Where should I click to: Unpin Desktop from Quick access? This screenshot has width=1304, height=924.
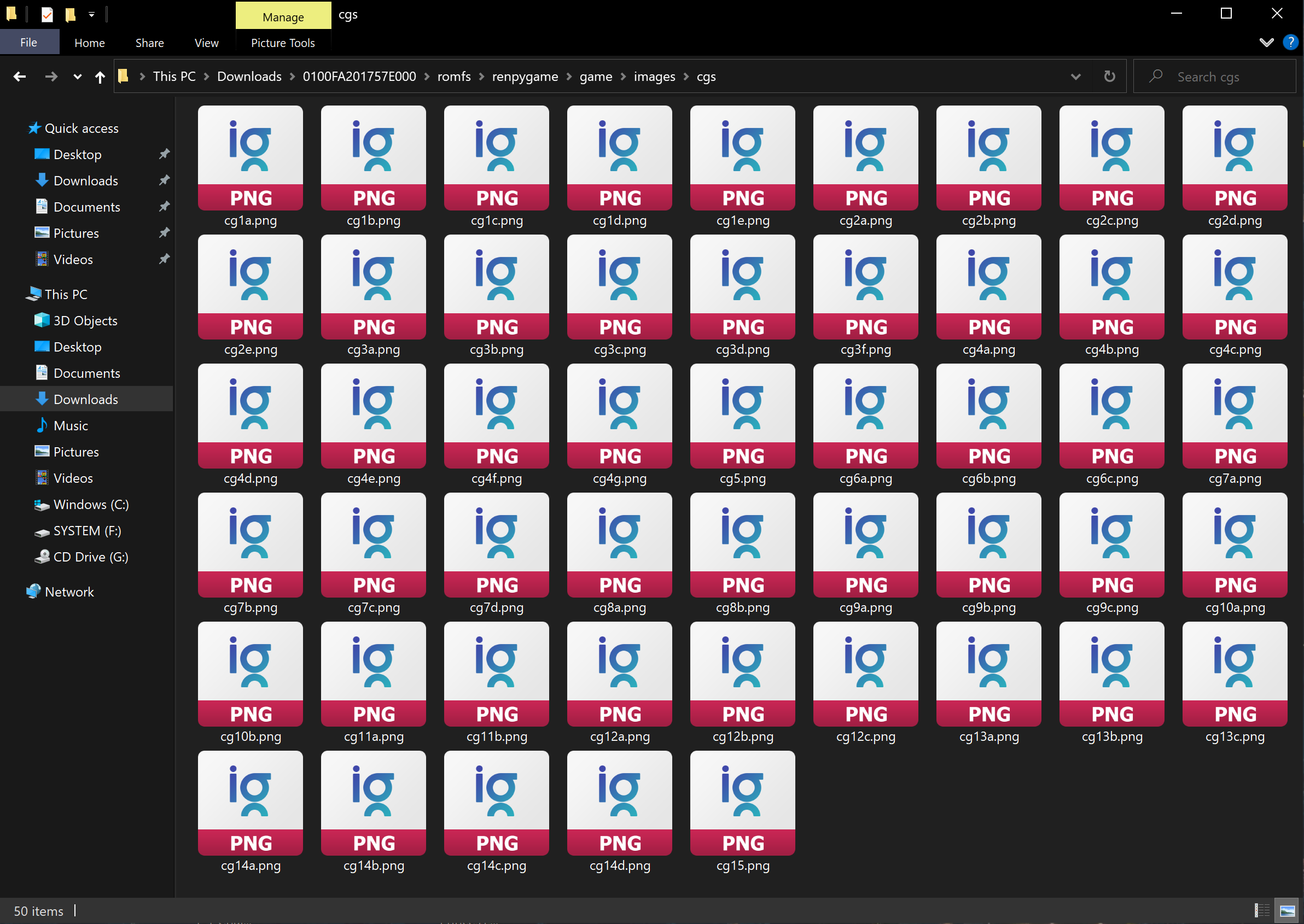[x=164, y=154]
